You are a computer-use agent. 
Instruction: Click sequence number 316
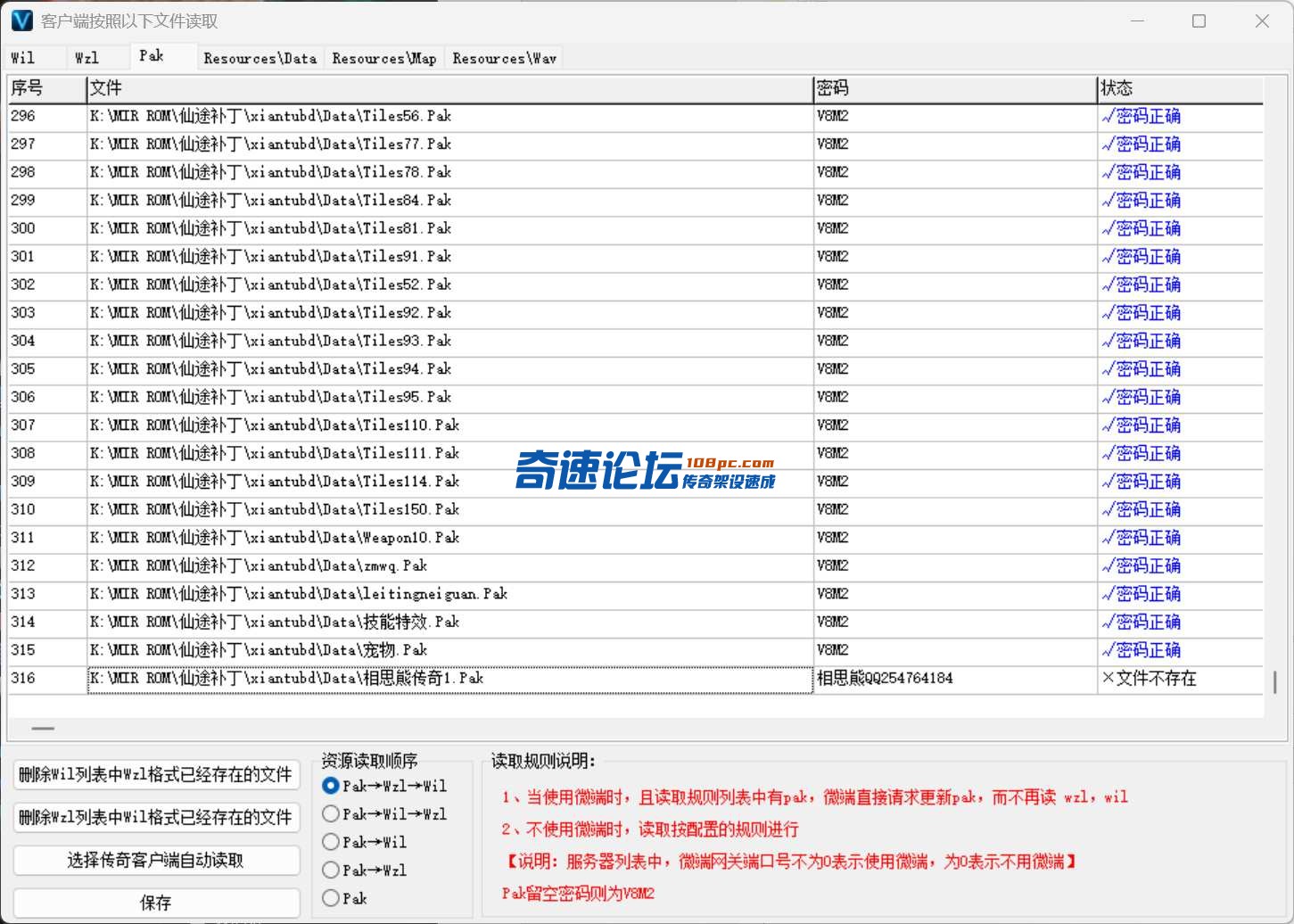[23, 678]
